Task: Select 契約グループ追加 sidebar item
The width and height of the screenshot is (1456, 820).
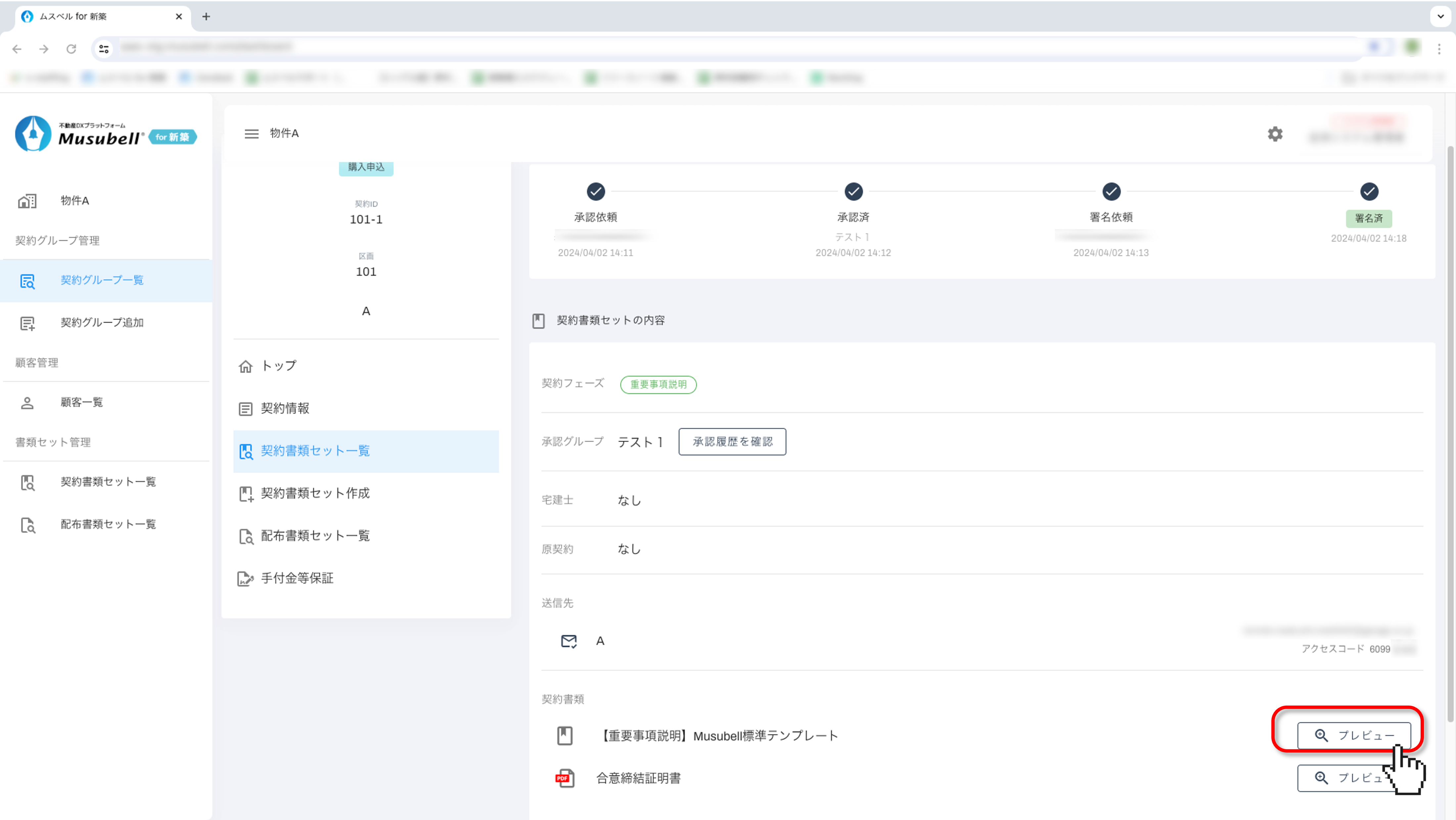Action: click(x=102, y=323)
